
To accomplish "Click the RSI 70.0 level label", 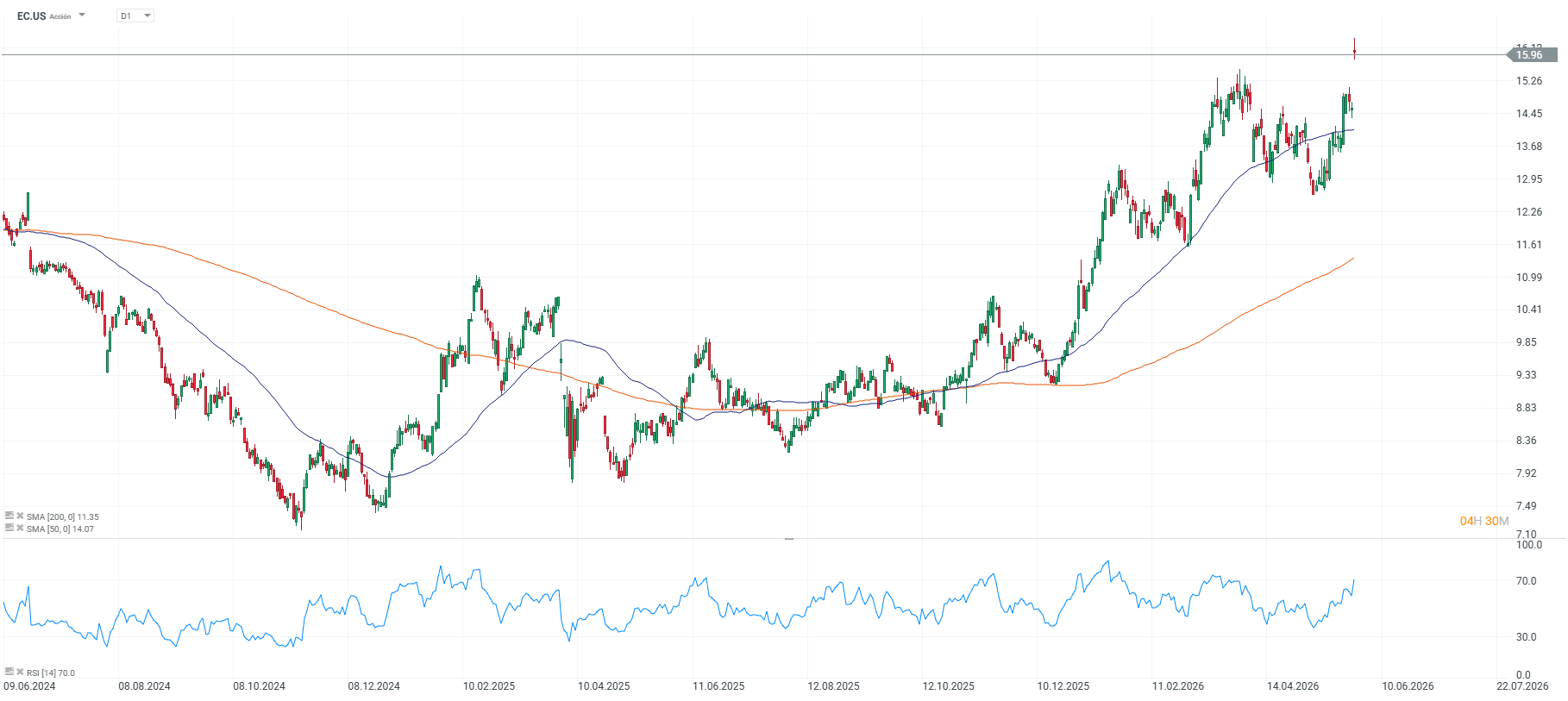I will tap(1527, 581).
